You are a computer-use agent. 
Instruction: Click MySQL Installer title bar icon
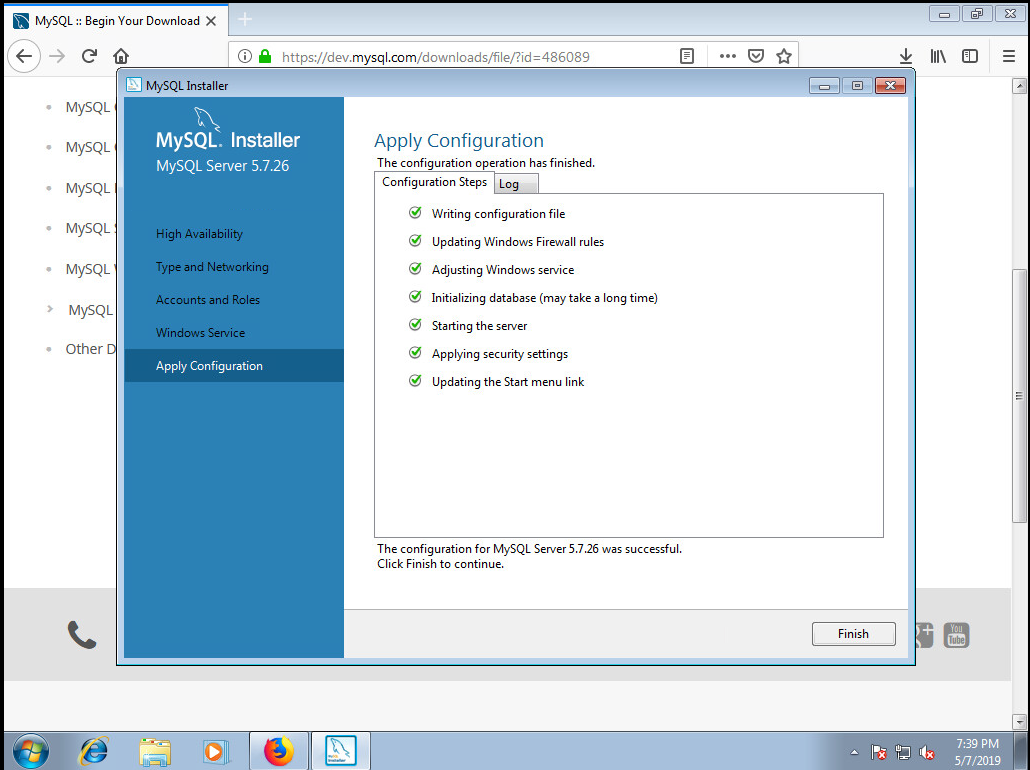[134, 85]
